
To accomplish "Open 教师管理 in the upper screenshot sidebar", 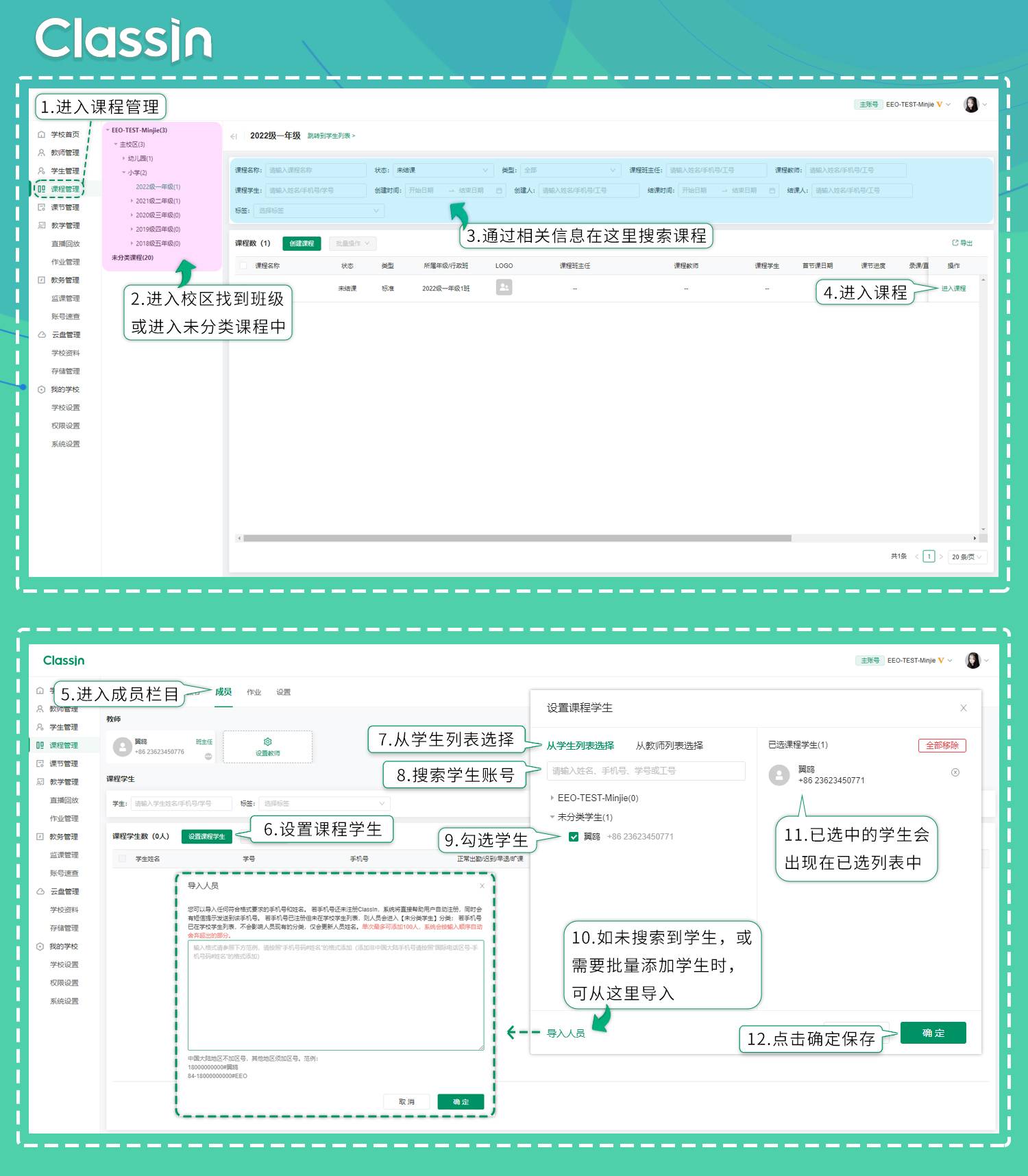I will point(59,153).
